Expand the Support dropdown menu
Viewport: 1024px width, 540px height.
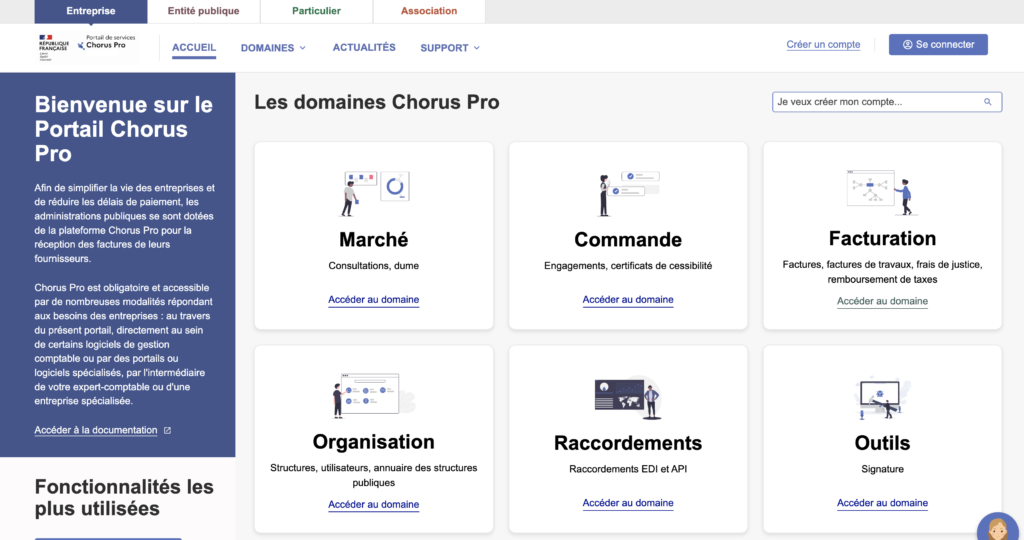click(450, 48)
